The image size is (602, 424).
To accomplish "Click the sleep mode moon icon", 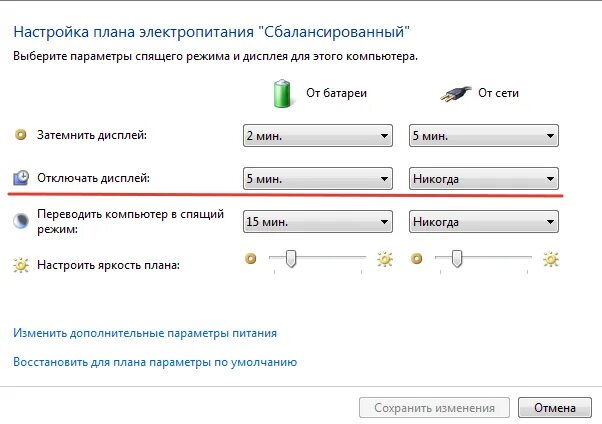I will [x=22, y=221].
